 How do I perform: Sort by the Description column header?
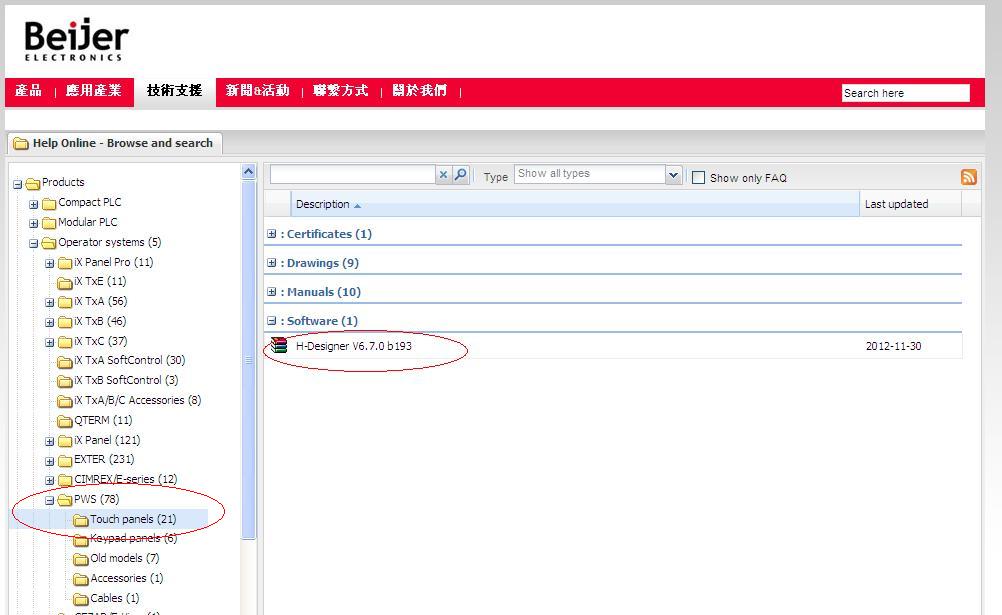tap(323, 204)
